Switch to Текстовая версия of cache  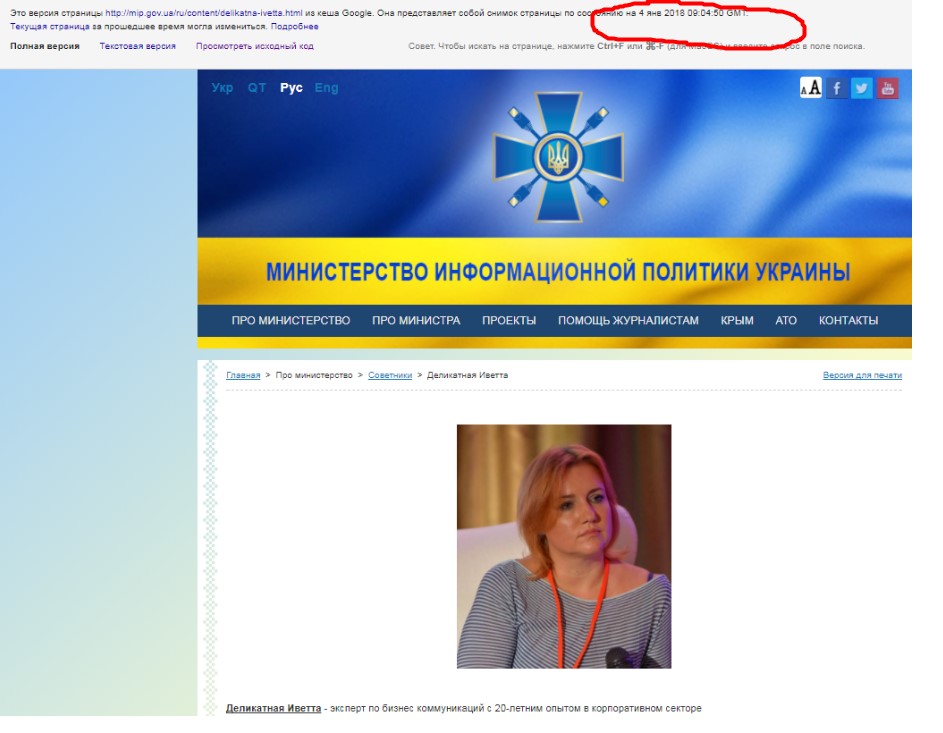point(137,46)
